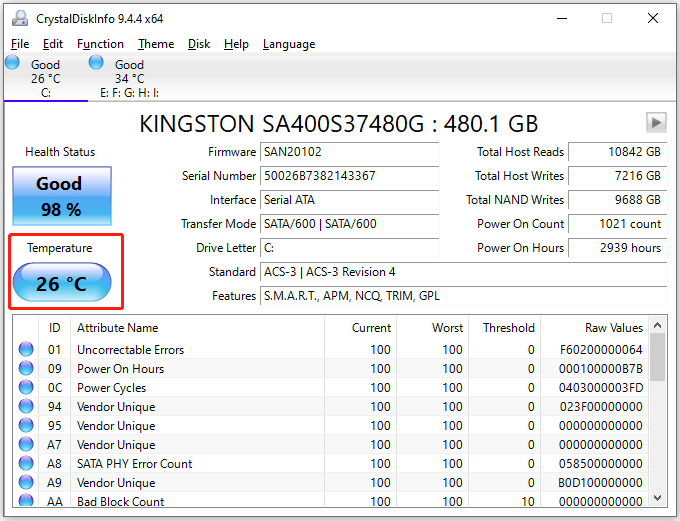Click raw value 023F00000000
This screenshot has width=680, height=521.
[601, 407]
